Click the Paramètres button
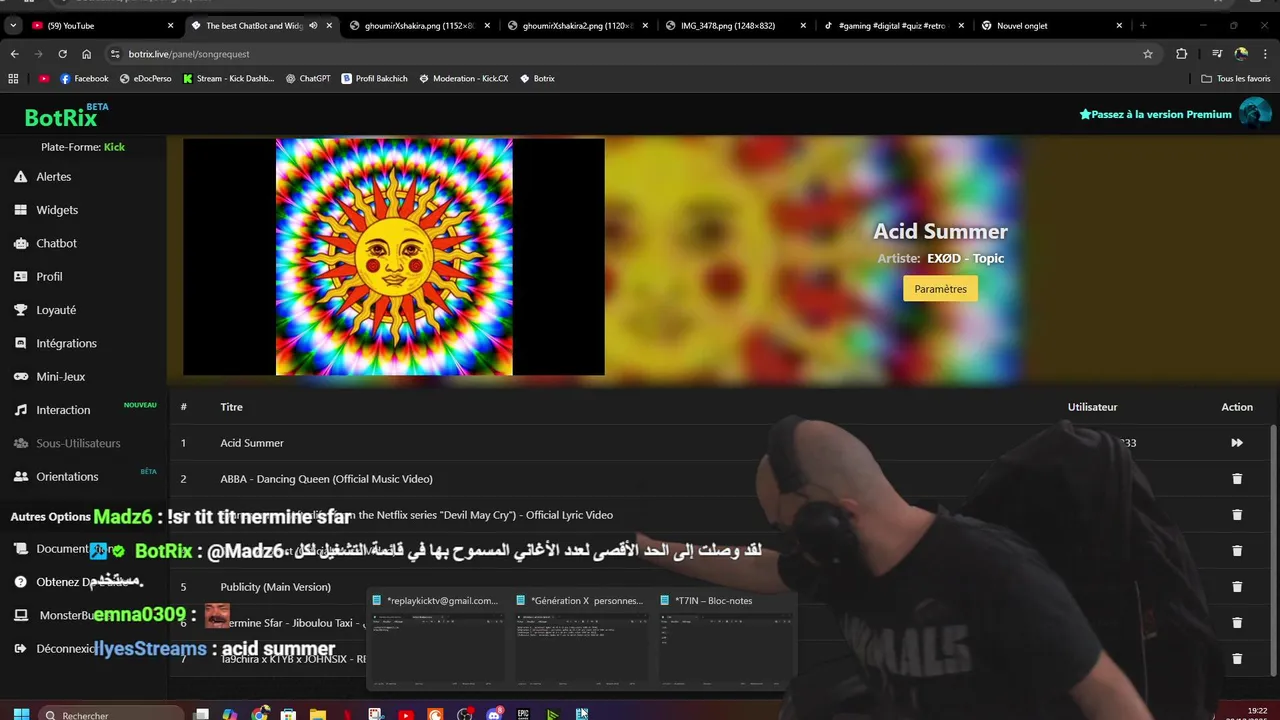This screenshot has height=720, width=1280. tap(940, 289)
